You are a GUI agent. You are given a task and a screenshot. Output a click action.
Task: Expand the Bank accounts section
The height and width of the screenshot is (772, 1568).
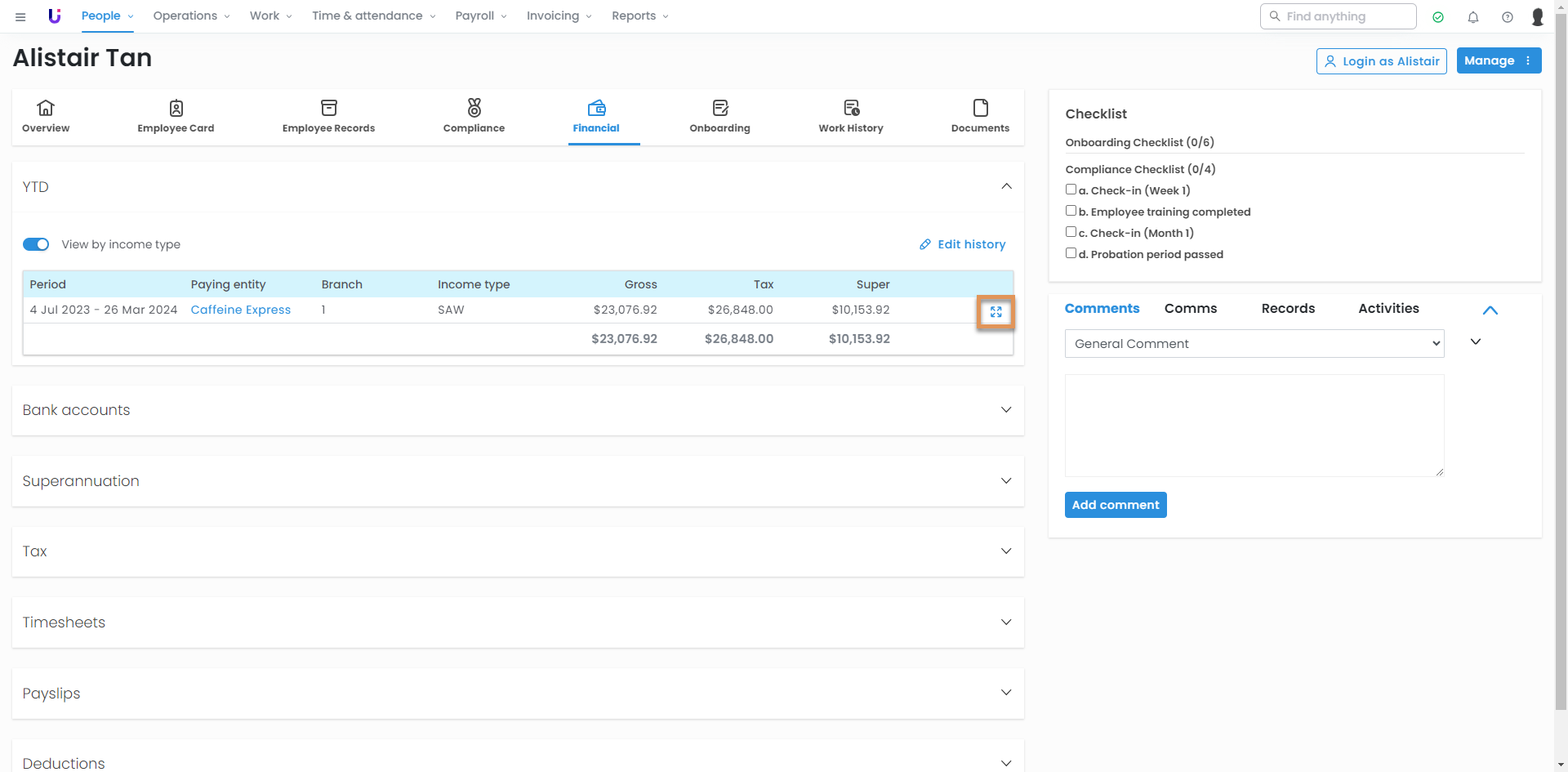coord(517,410)
